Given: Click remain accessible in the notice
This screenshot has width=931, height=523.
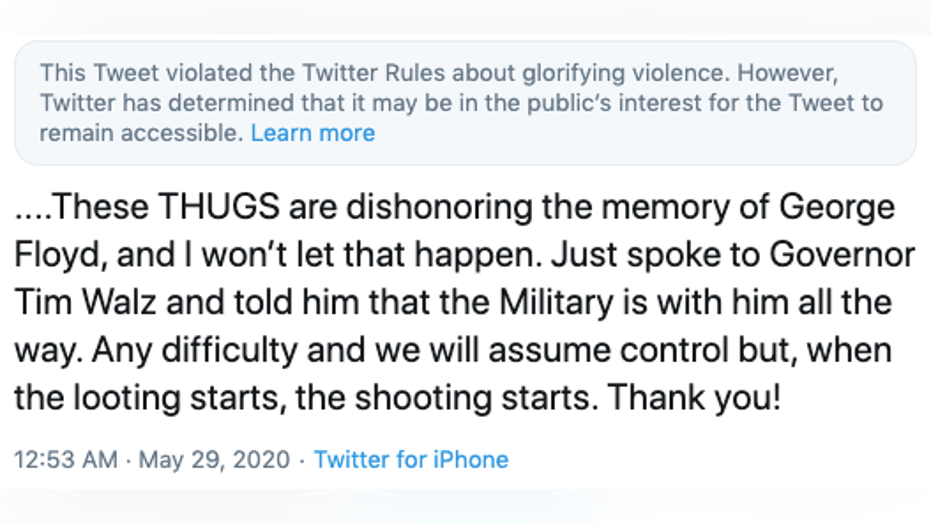Looking at the screenshot, I should (x=142, y=133).
